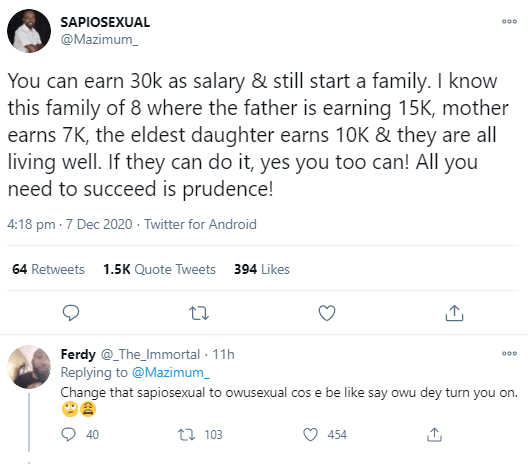Like Ferdy's reply showing 454 likes
Image resolution: width=528 pixels, height=465 pixels.
(x=310, y=434)
